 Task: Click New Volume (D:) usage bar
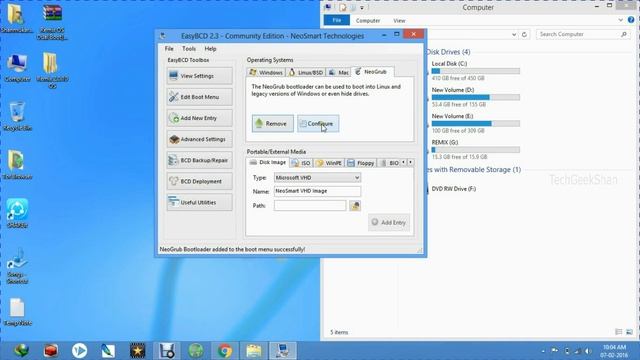point(476,97)
